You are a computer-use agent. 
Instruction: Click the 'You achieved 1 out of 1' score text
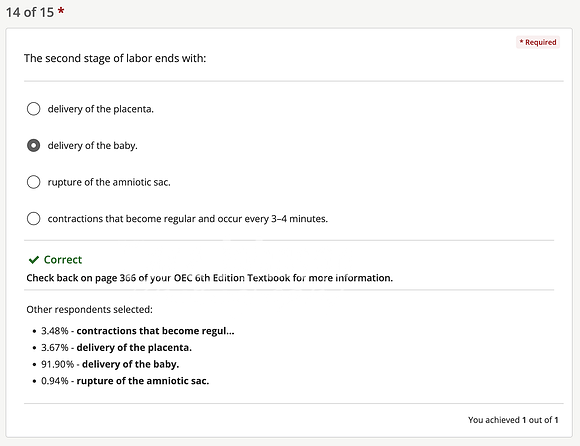[513, 420]
